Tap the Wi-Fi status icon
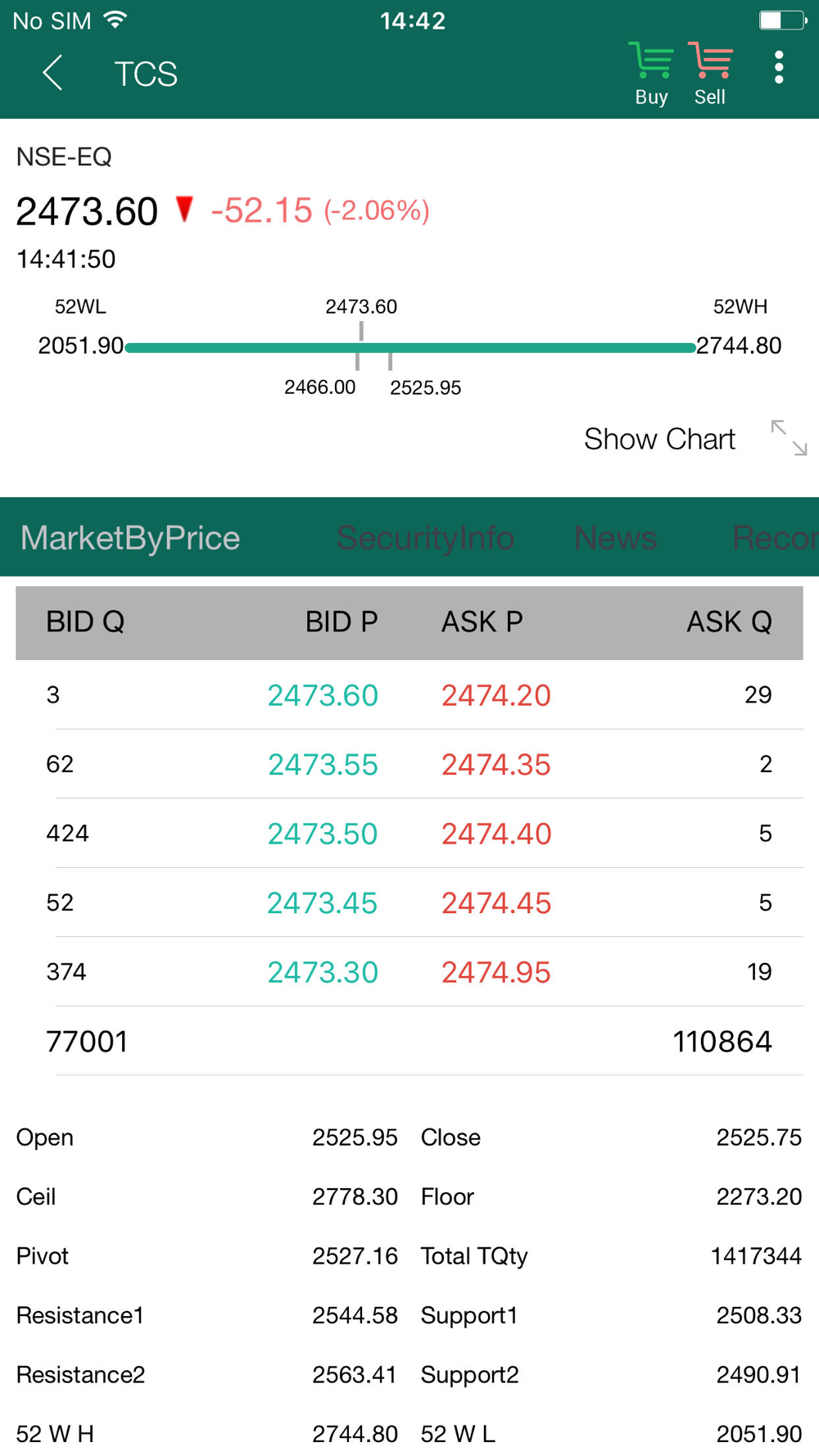Screen dimensions: 819x1456 [x=115, y=20]
